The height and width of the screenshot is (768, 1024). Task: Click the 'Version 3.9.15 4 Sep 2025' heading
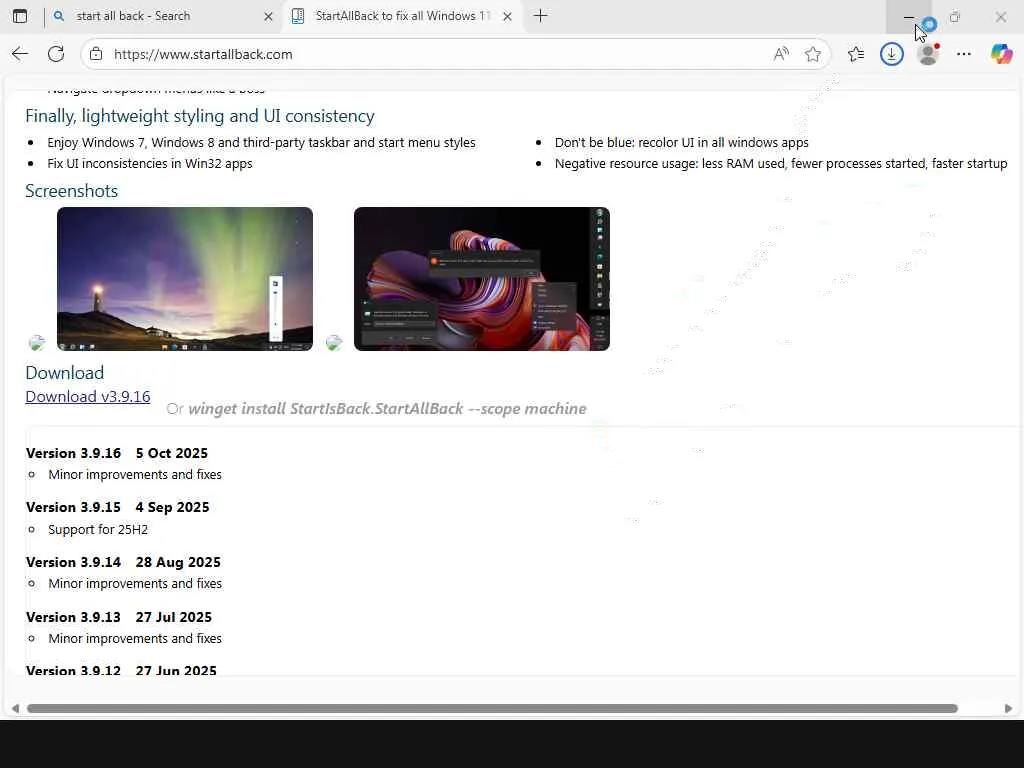pos(118,507)
